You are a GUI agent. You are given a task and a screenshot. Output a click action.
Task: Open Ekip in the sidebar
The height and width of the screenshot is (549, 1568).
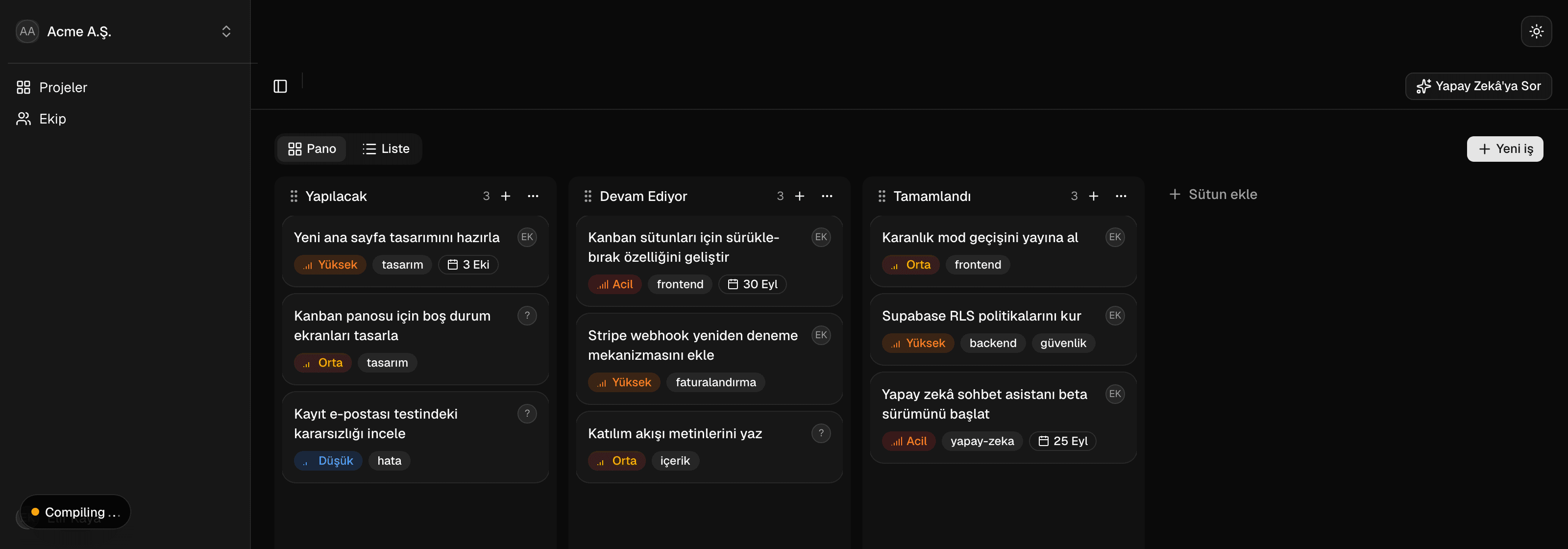click(125, 119)
